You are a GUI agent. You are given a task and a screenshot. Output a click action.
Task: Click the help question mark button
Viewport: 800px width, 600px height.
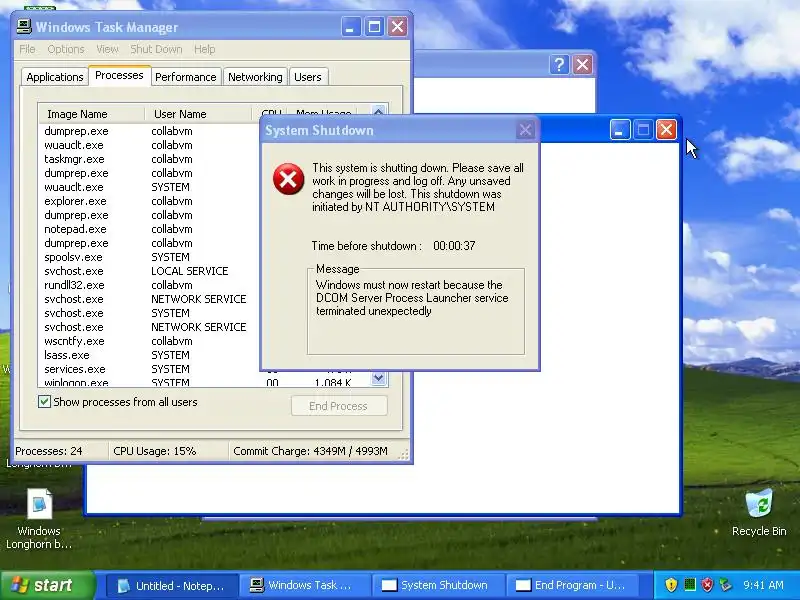tap(559, 65)
